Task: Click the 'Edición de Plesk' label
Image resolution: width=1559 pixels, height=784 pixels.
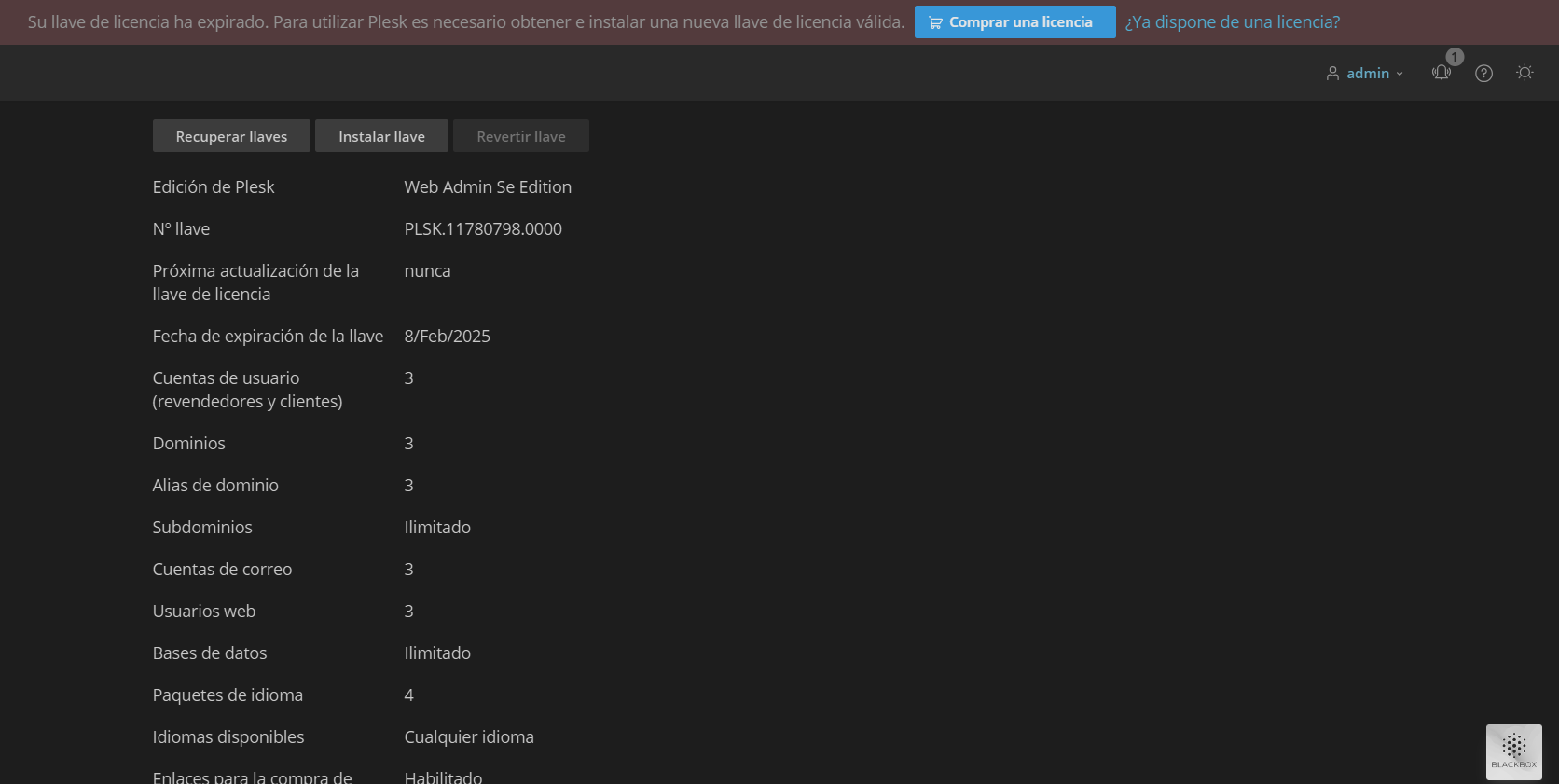Action: (x=214, y=186)
